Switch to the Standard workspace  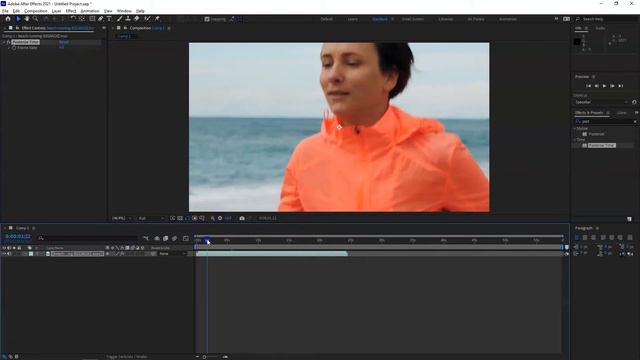(380, 19)
